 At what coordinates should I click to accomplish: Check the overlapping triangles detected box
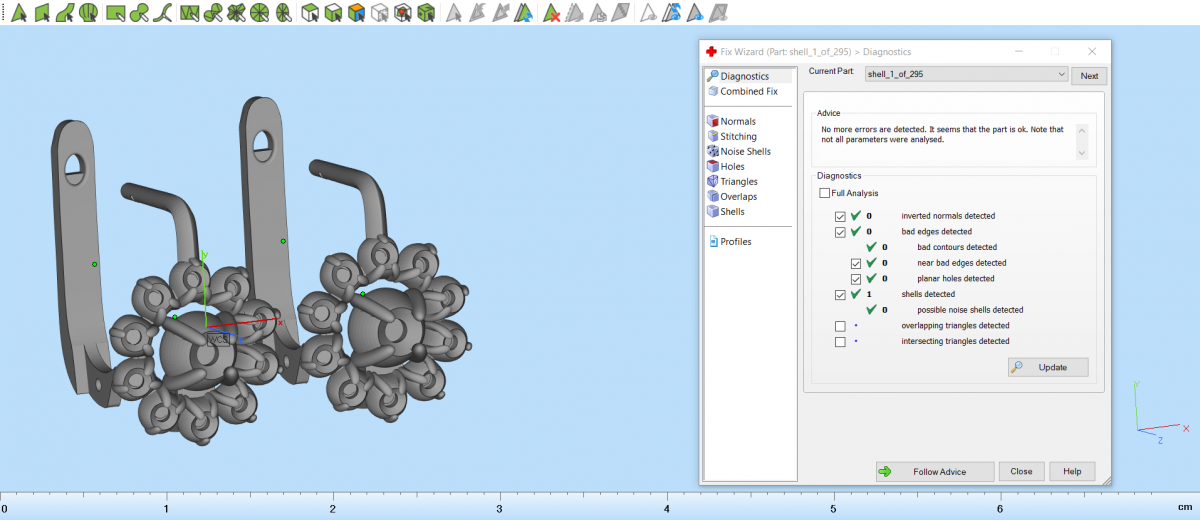click(x=840, y=326)
